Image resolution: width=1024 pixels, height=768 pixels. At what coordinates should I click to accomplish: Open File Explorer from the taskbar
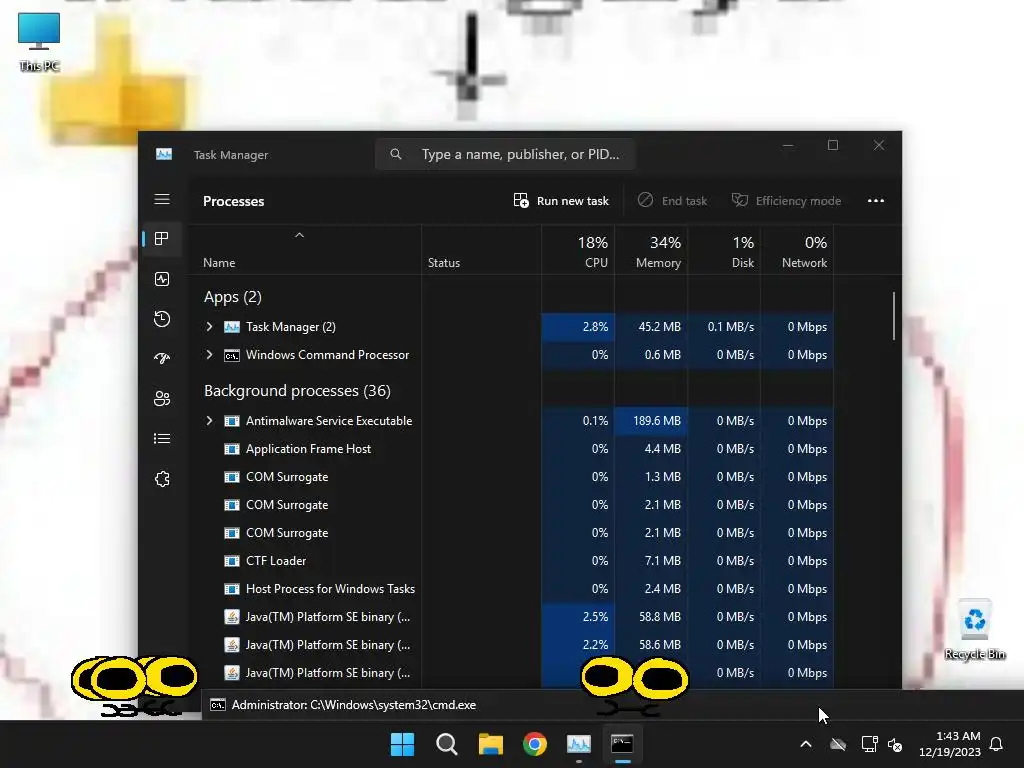tap(490, 744)
